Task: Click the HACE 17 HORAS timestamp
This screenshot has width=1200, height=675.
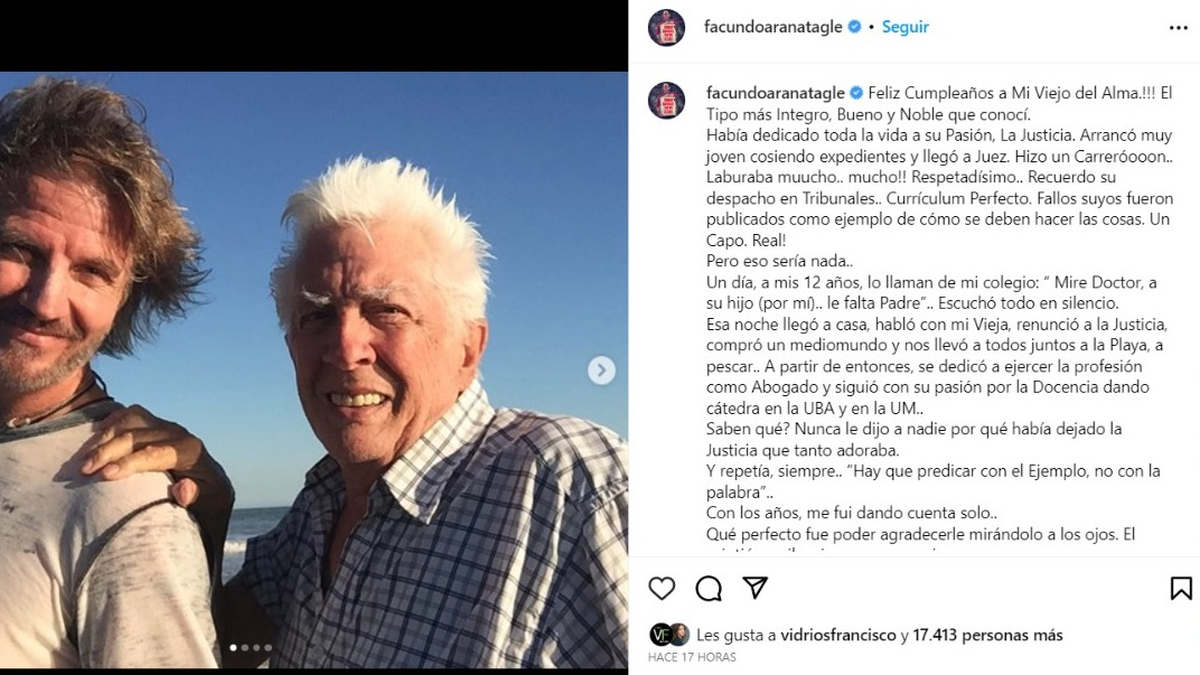Action: (692, 657)
